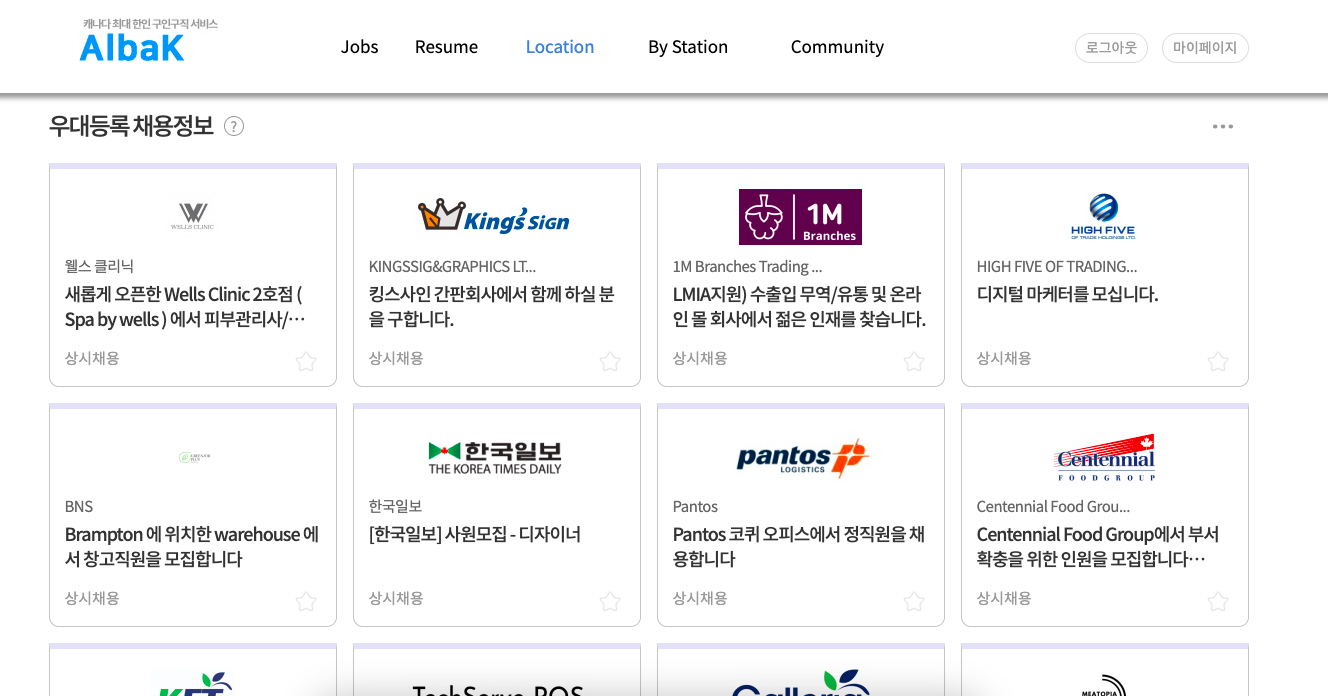
Task: Click the High Five logo
Action: coord(1104,217)
